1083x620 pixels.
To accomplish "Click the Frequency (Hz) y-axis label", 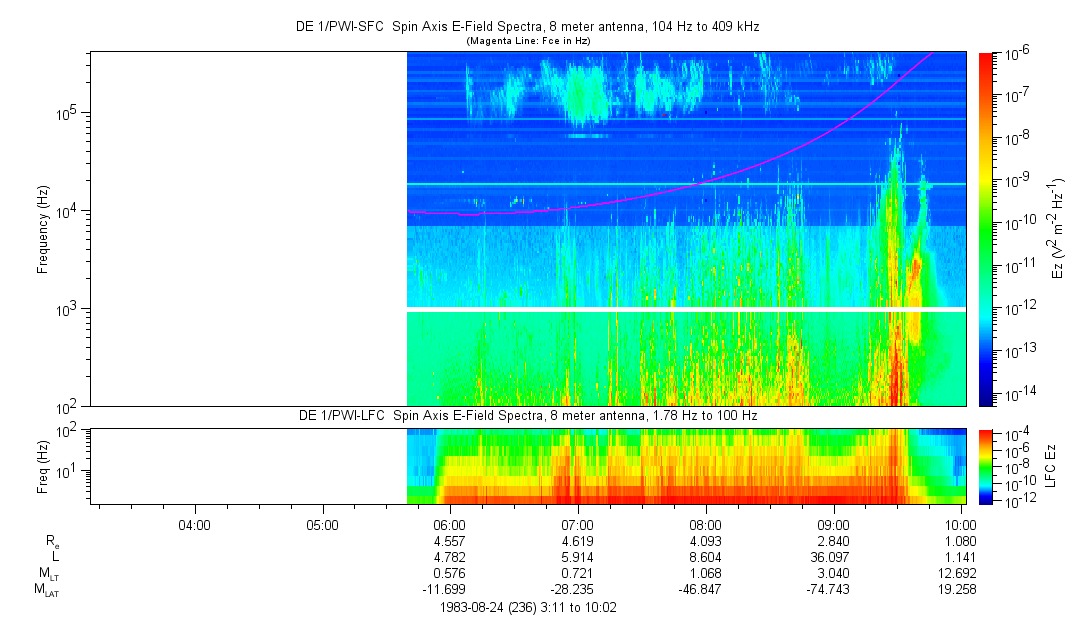I will tap(42, 229).
